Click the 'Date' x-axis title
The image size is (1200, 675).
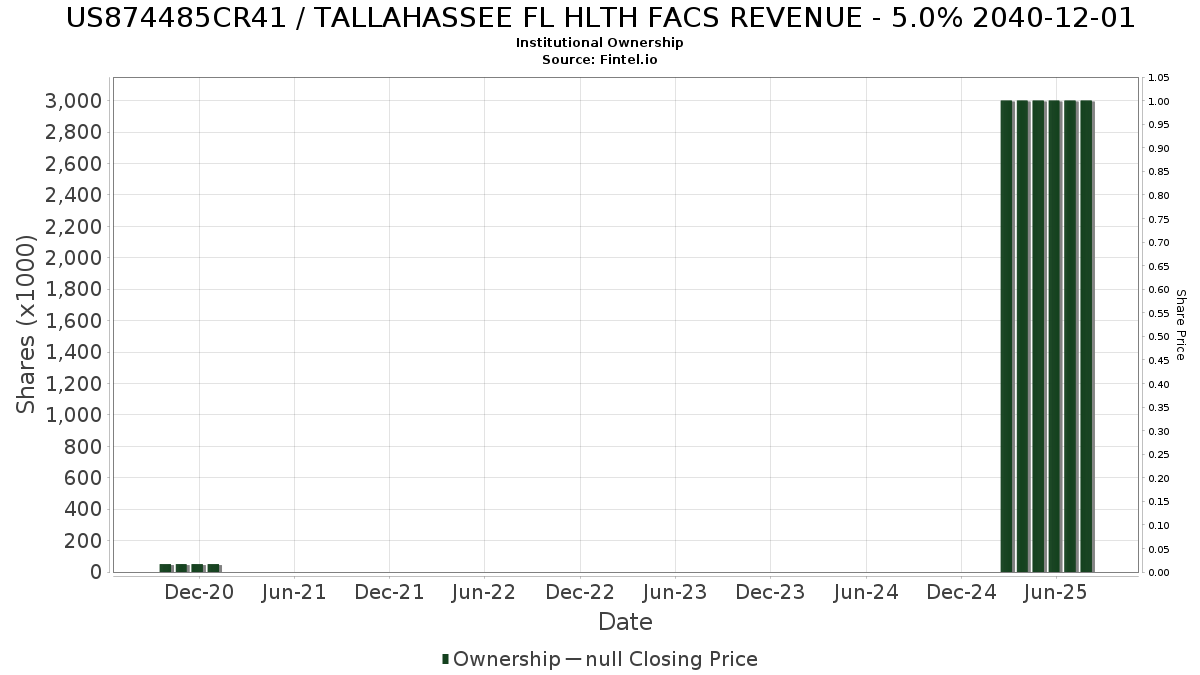pyautogui.click(x=625, y=622)
